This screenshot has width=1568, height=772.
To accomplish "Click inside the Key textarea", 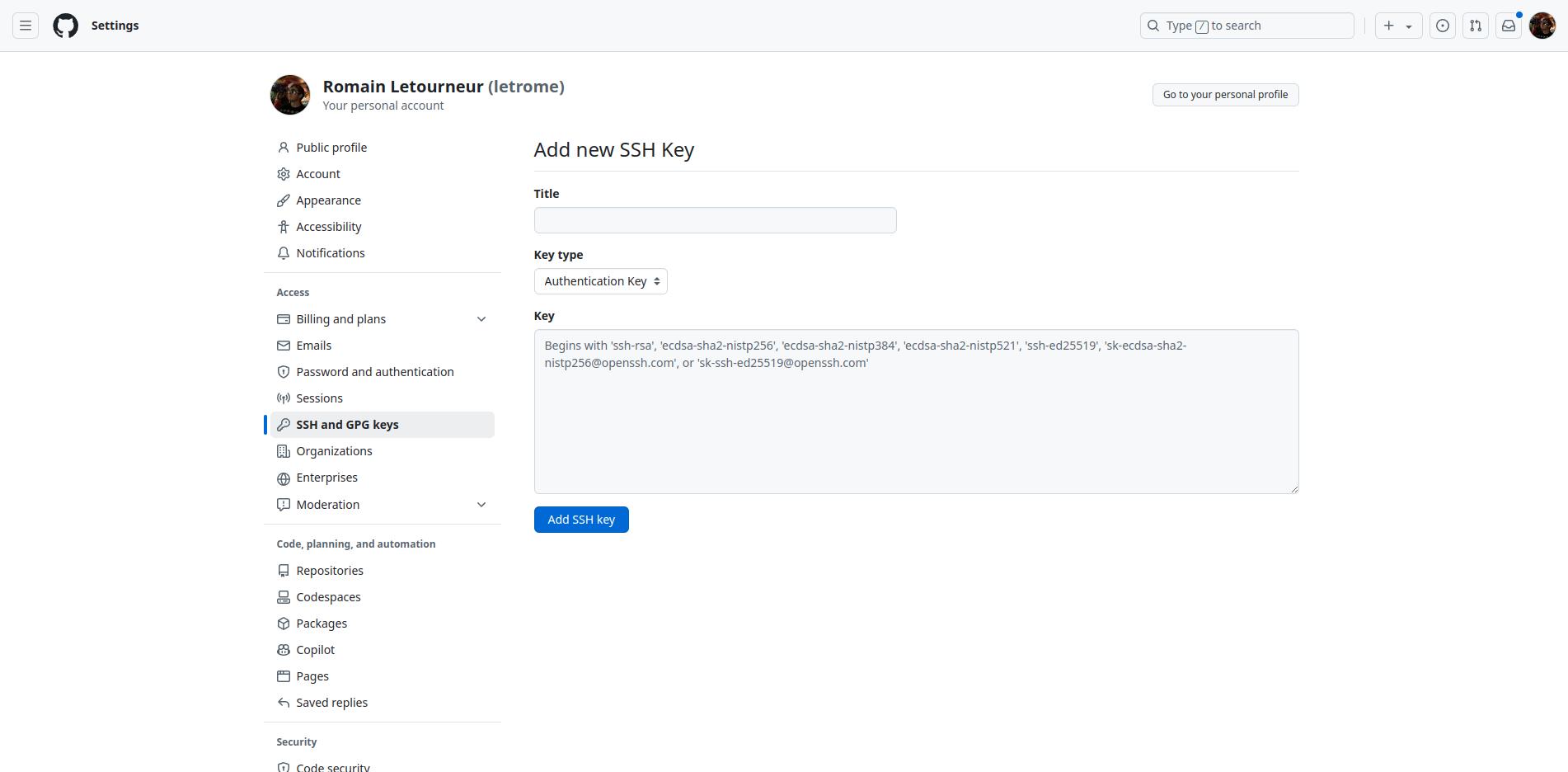I will click(x=915, y=411).
